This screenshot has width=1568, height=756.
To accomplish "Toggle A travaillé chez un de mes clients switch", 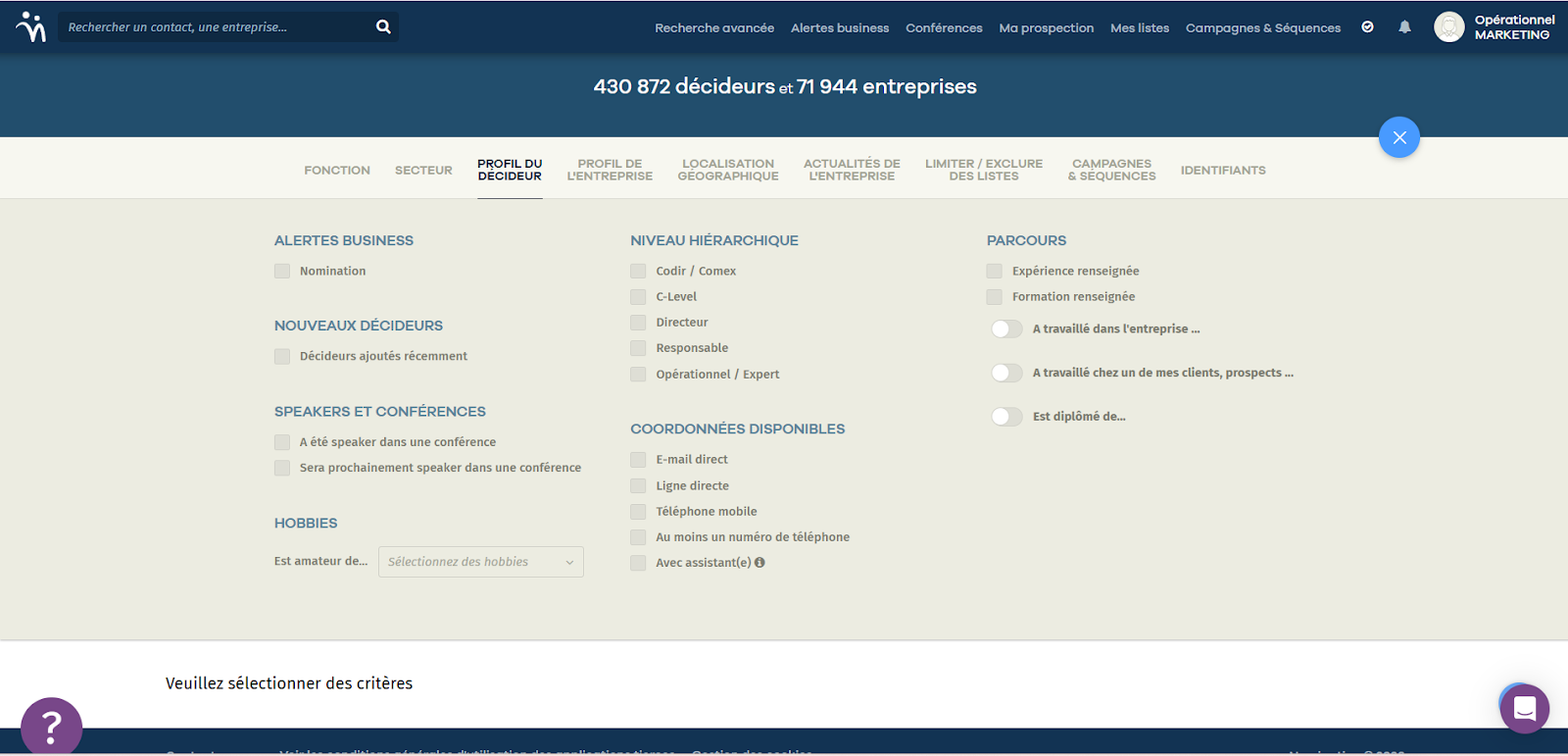I will coord(1006,373).
